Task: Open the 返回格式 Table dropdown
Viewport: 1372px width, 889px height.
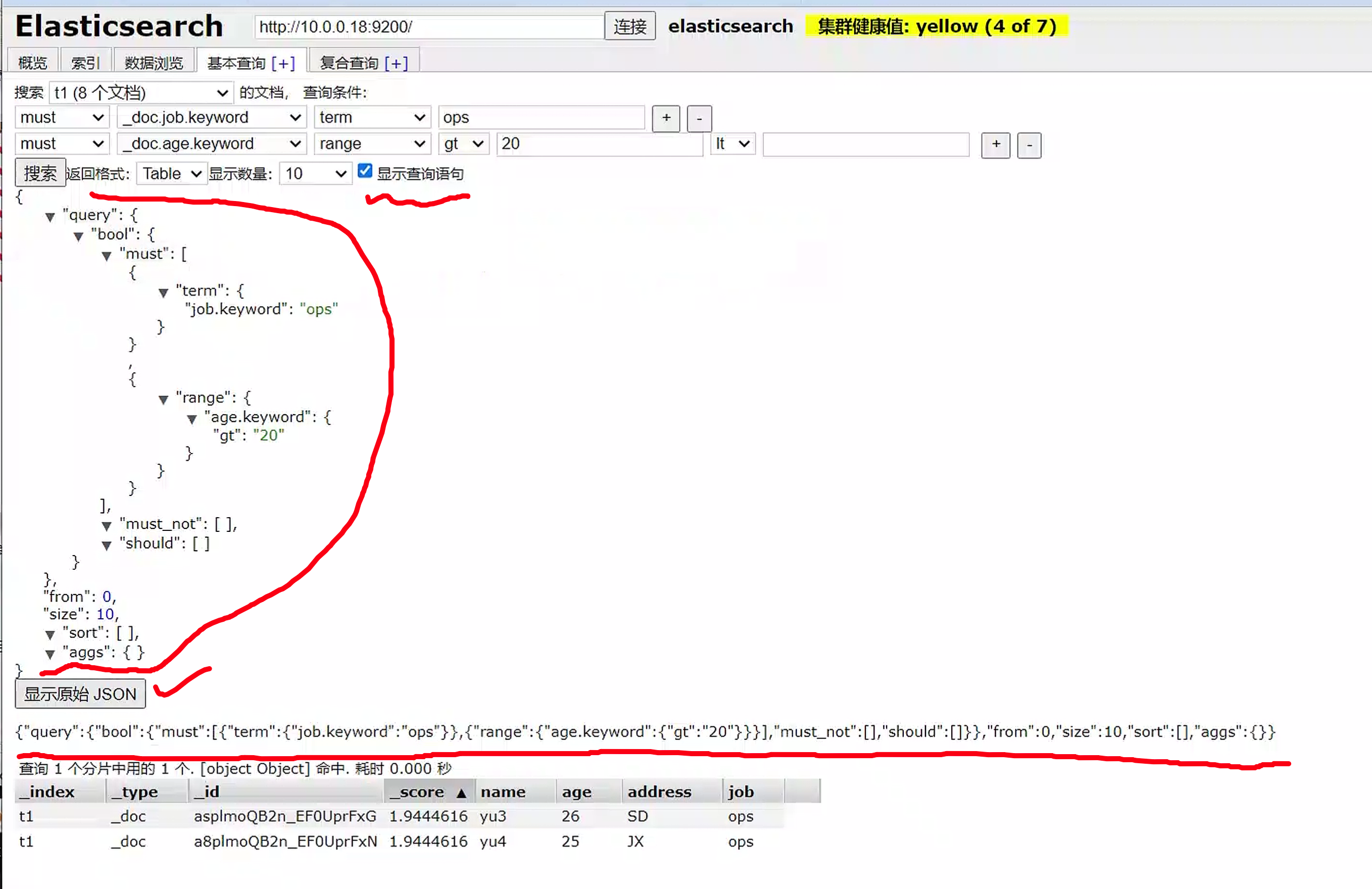Action: pos(171,174)
